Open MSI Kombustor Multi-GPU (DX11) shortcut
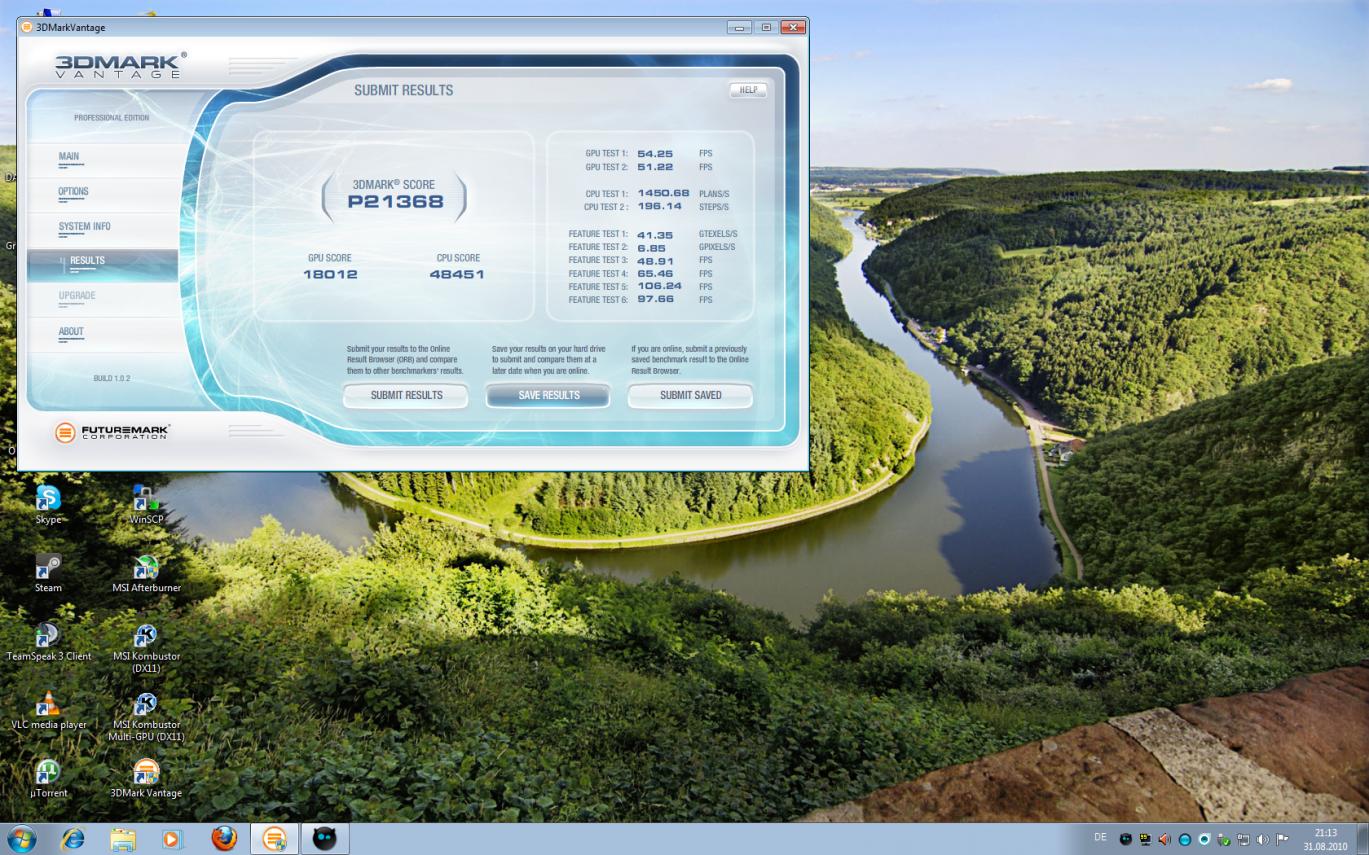Viewport: 1369px width, 855px height. pos(146,715)
